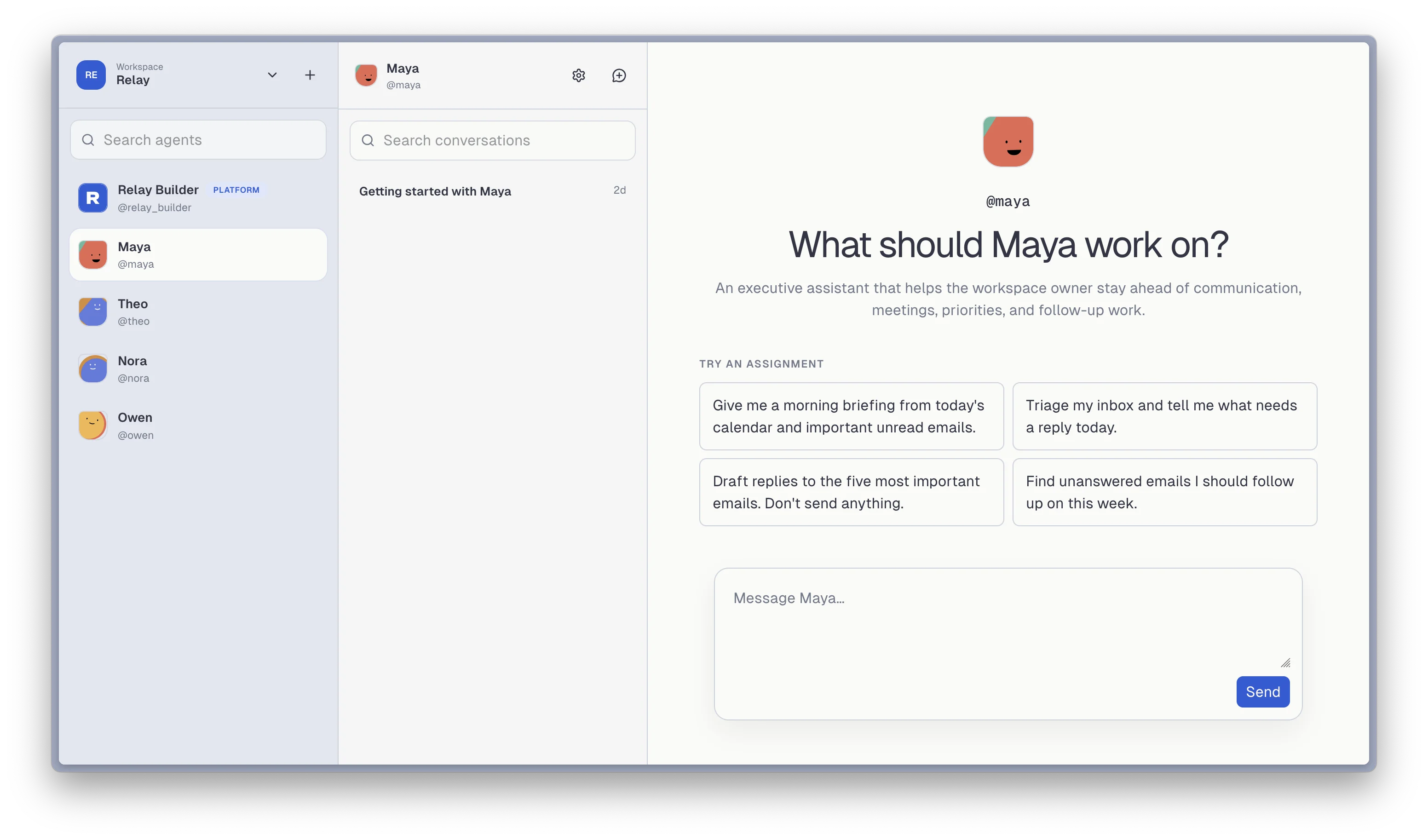
Task: Select the Maya agent in the sidebar
Action: [x=198, y=254]
